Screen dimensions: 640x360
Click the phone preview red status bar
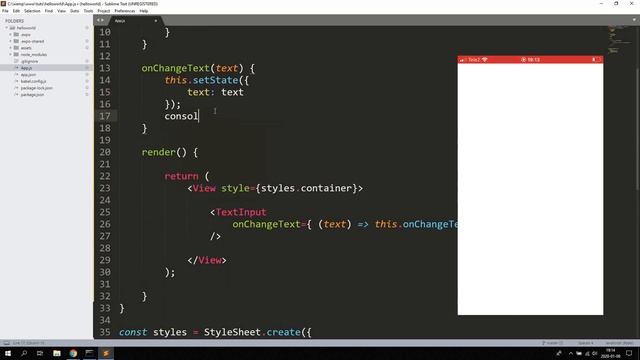pyautogui.click(x=530, y=60)
